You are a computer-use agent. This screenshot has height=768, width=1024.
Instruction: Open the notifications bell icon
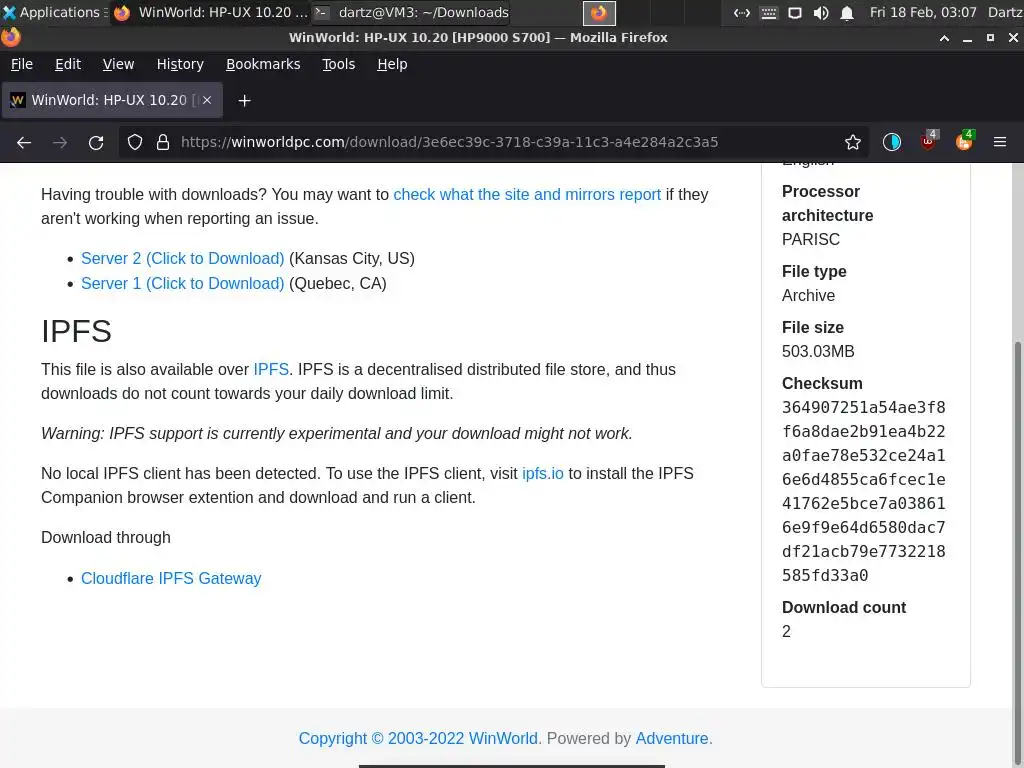(x=847, y=13)
